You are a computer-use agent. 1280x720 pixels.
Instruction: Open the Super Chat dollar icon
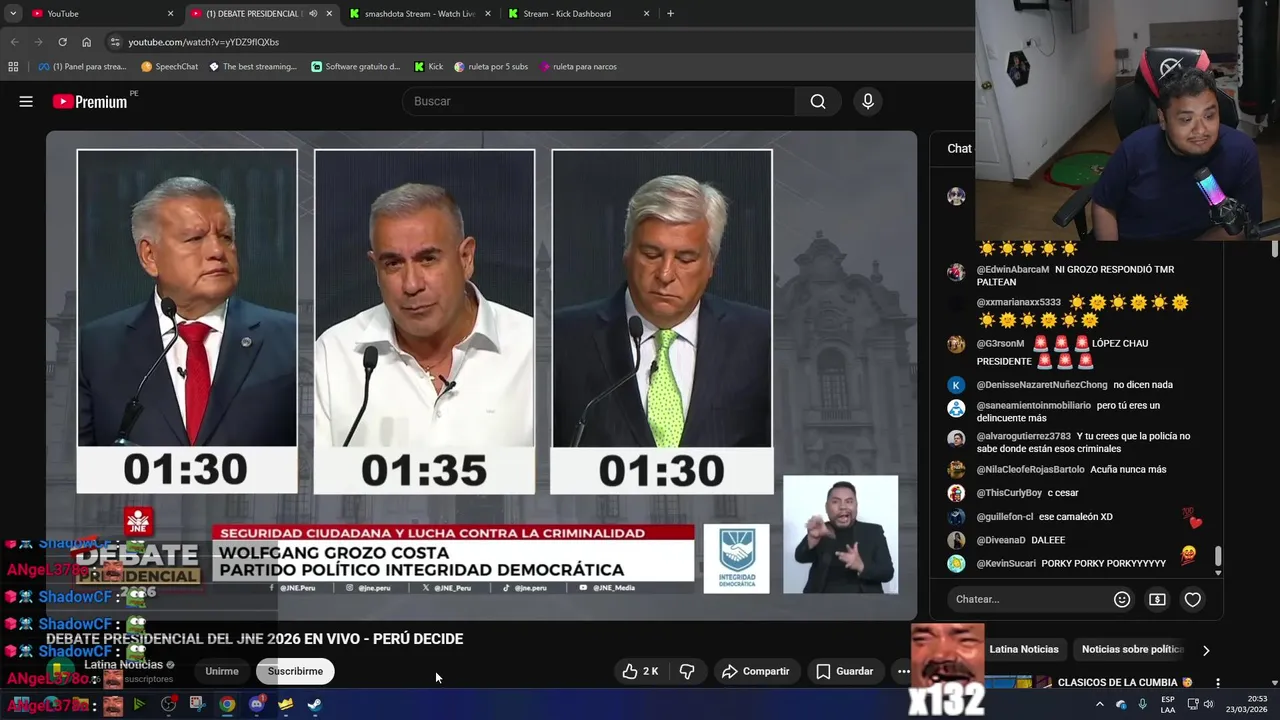pos(1157,599)
